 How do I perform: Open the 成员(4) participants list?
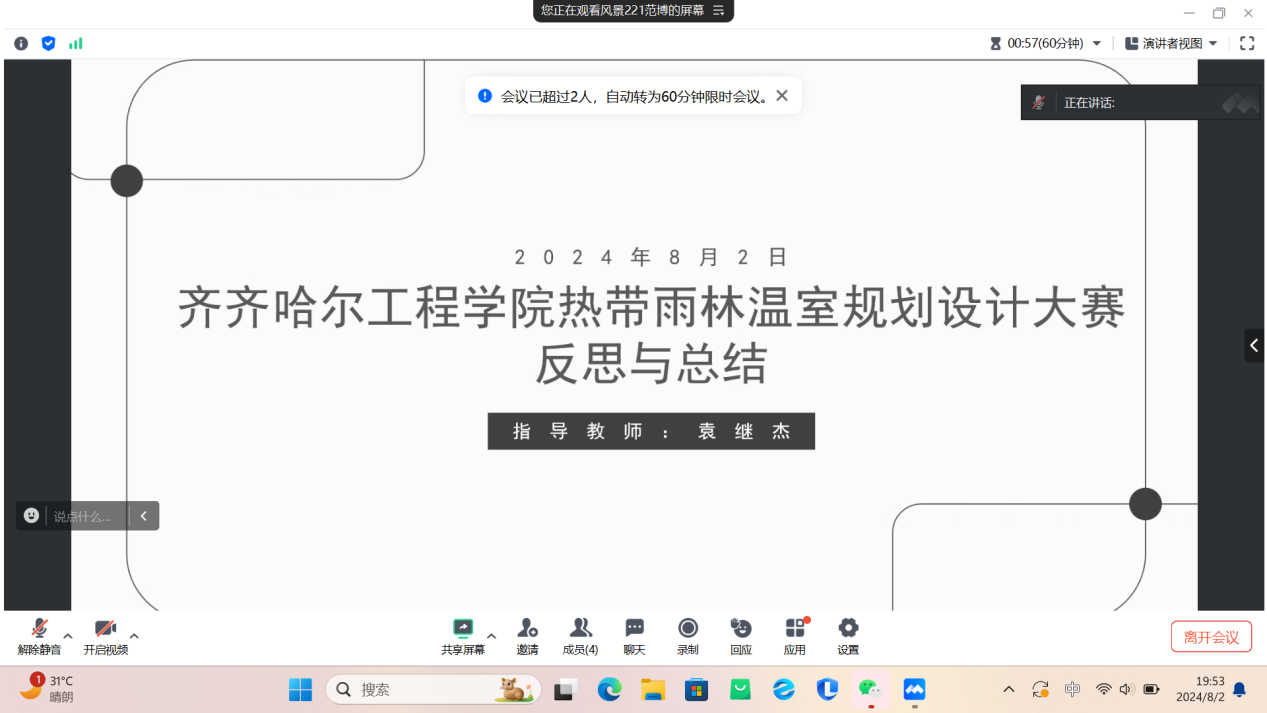(580, 635)
